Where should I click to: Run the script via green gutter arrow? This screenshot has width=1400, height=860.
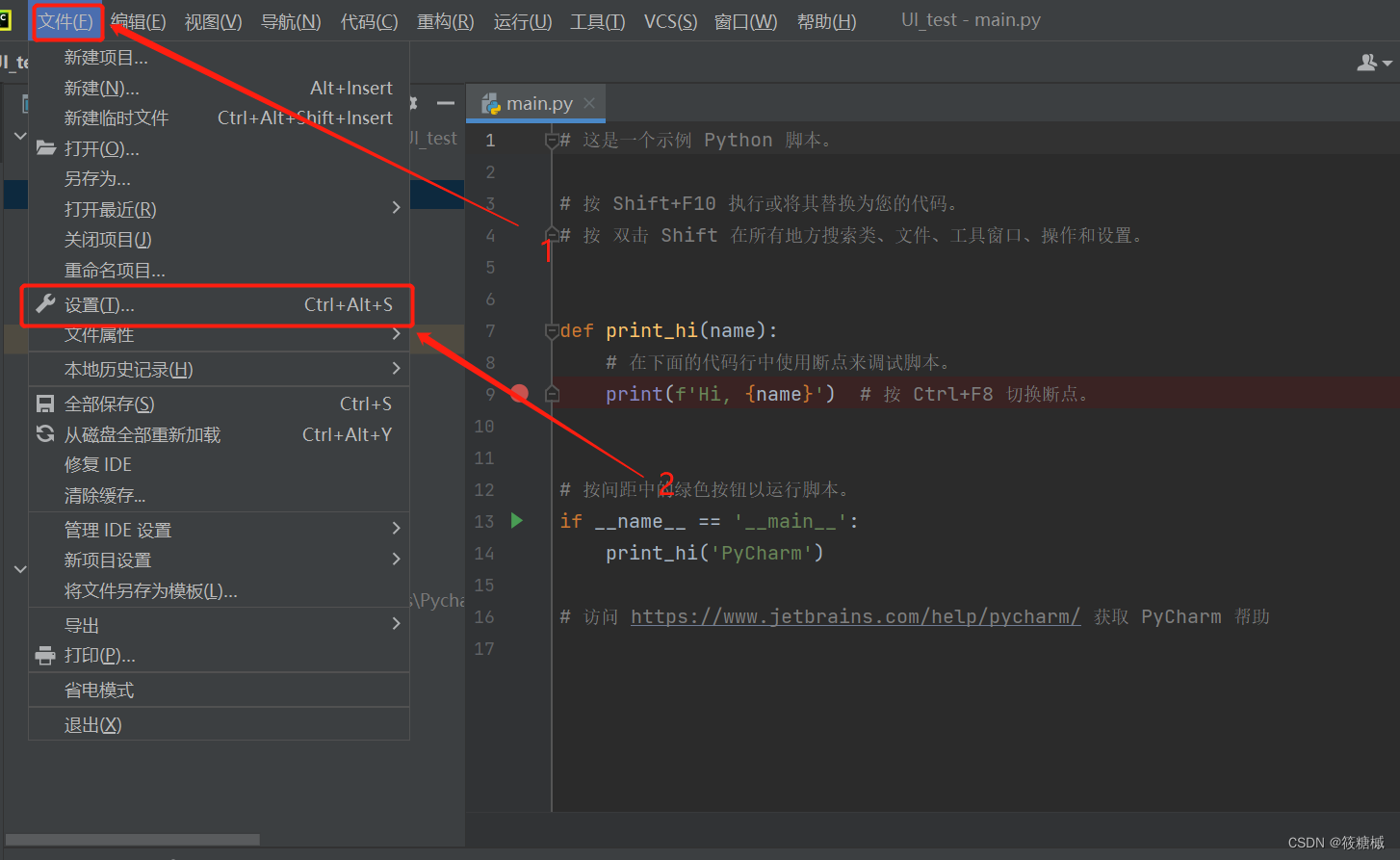[x=517, y=521]
